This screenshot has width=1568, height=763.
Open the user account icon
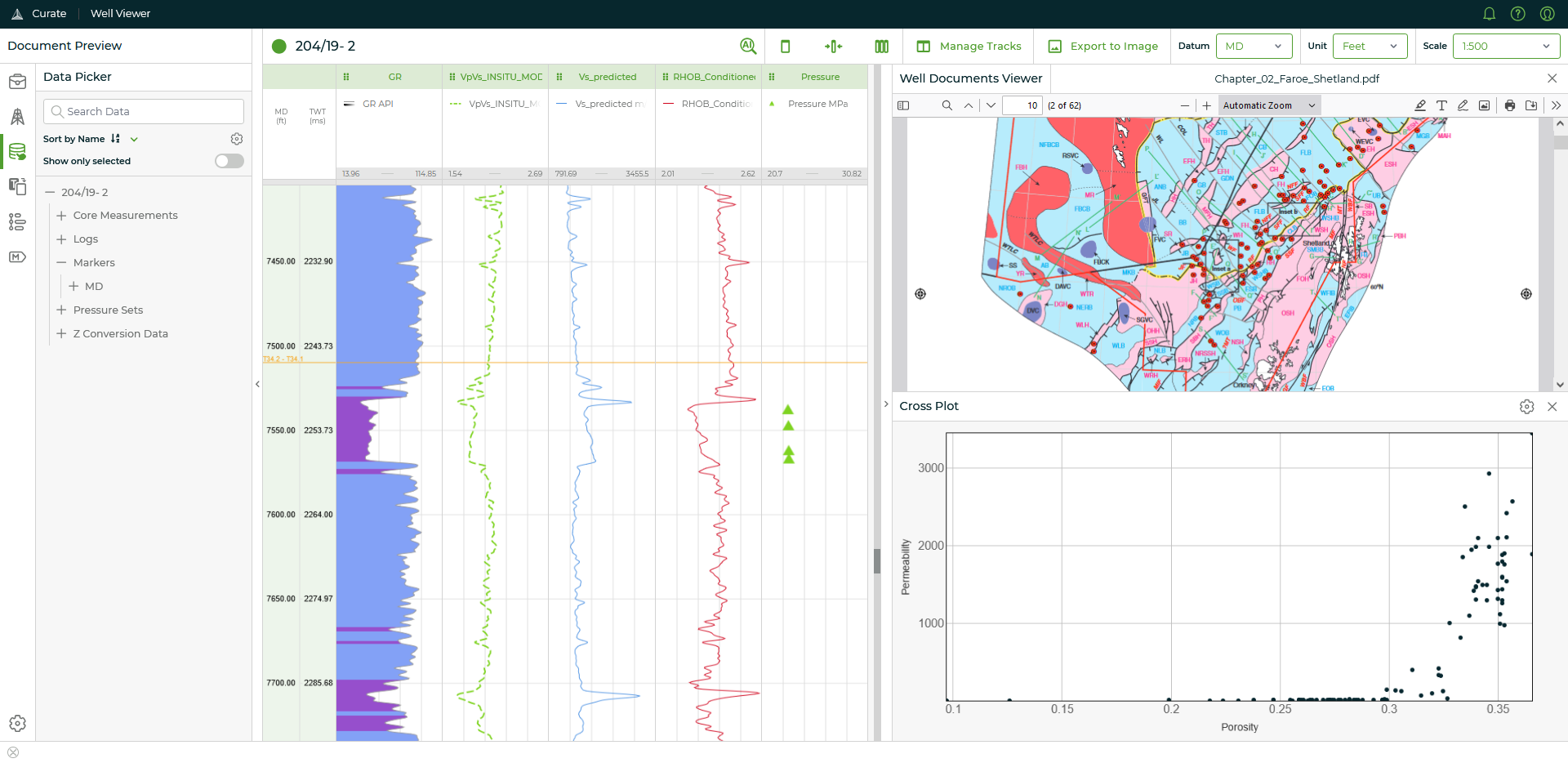pos(1547,14)
